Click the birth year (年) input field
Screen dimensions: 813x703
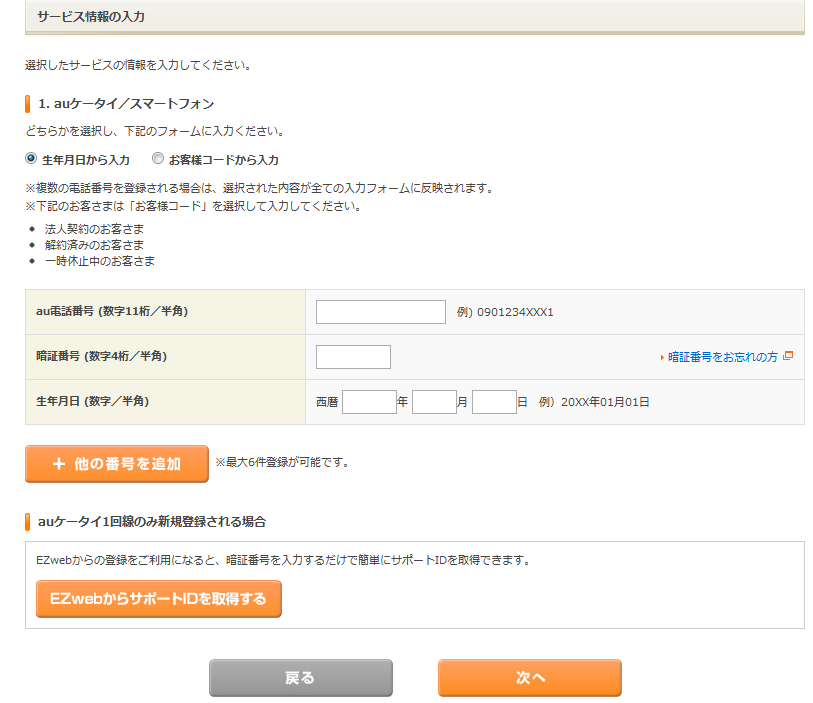coord(369,402)
